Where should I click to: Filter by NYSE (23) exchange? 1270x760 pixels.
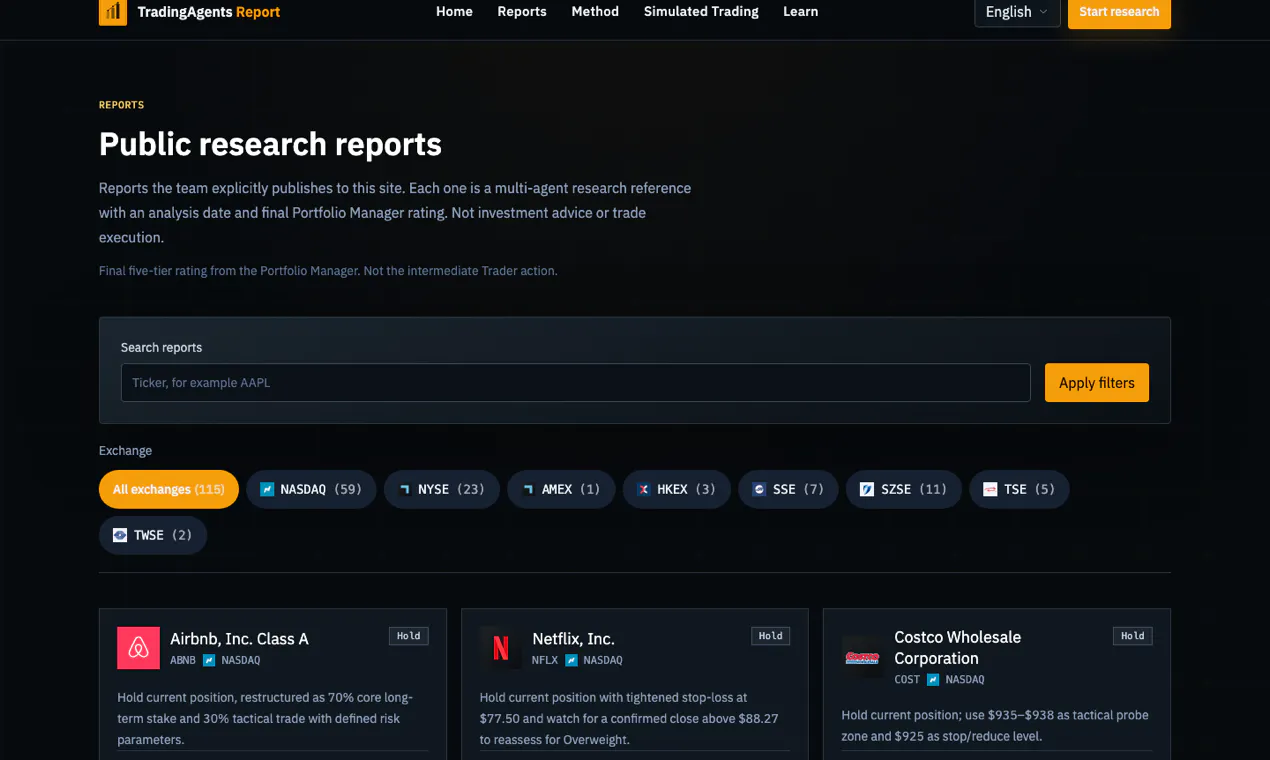click(441, 490)
